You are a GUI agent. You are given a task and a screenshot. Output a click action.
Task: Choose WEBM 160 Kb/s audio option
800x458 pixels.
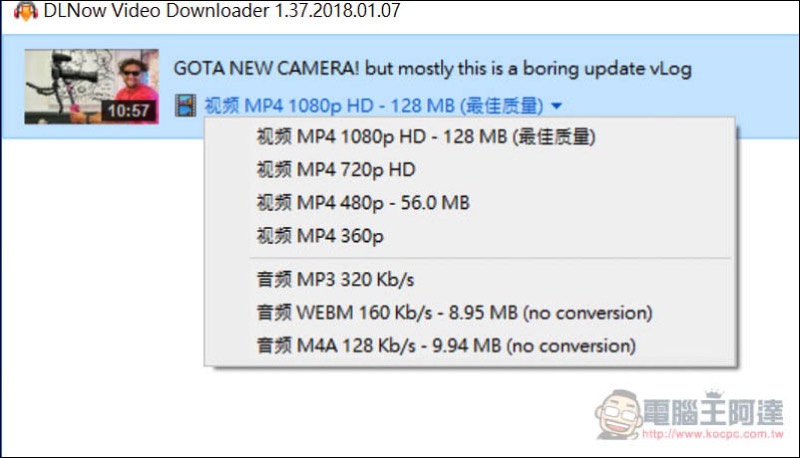(454, 313)
